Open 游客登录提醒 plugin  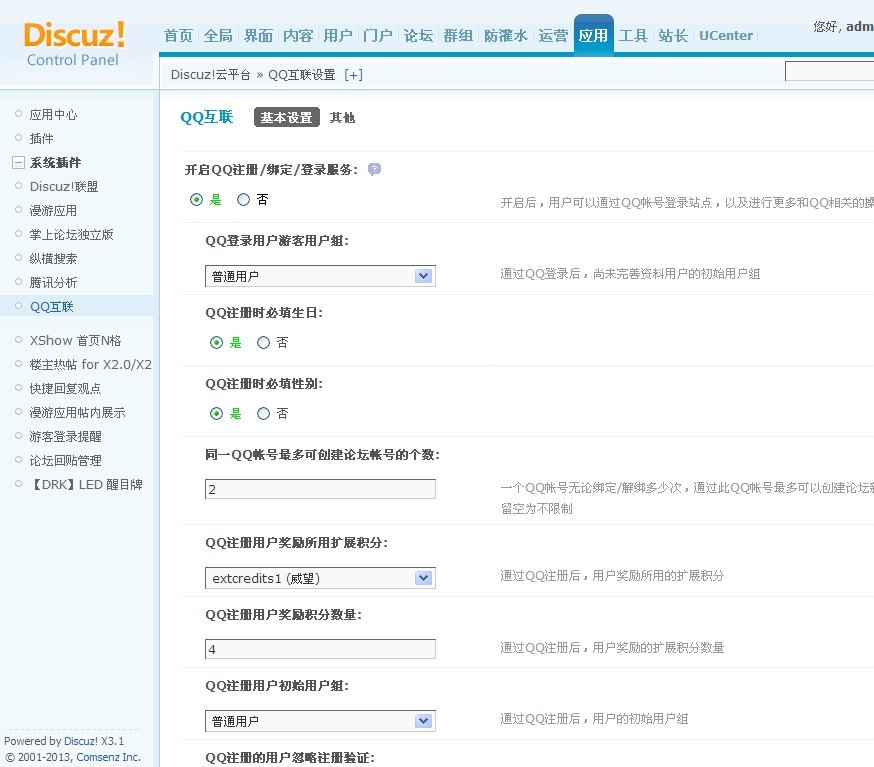65,436
